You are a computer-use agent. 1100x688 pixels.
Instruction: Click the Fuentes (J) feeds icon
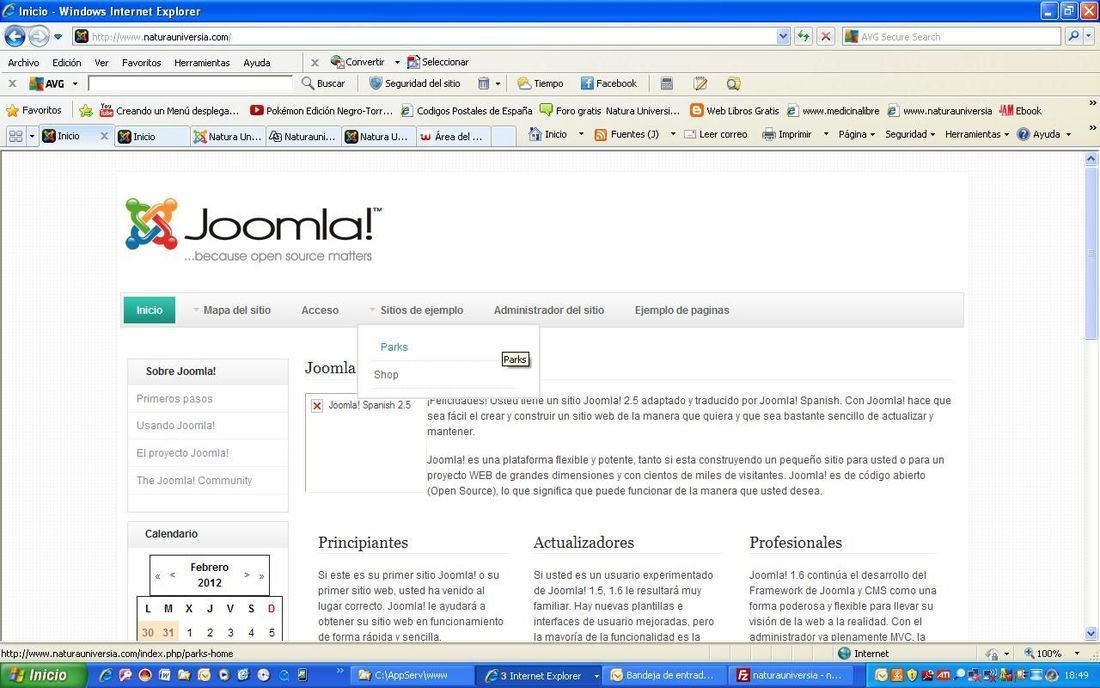pyautogui.click(x=601, y=134)
